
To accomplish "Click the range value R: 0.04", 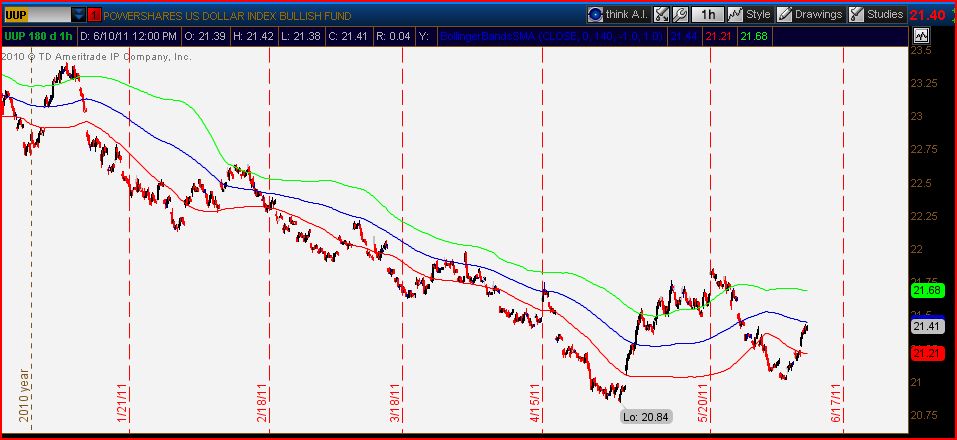I will 393,37.
